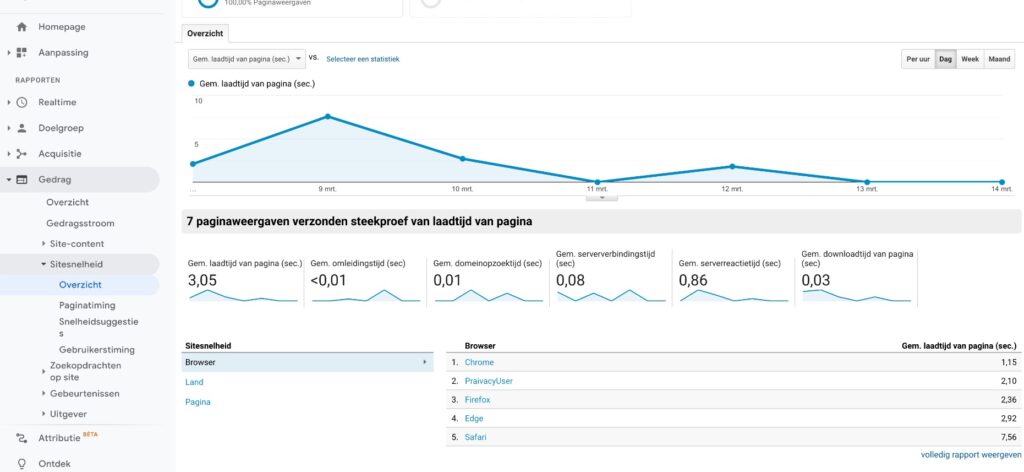1024x472 pixels.
Task: Click the 10 mrt. data point on chart
Action: 462,159
